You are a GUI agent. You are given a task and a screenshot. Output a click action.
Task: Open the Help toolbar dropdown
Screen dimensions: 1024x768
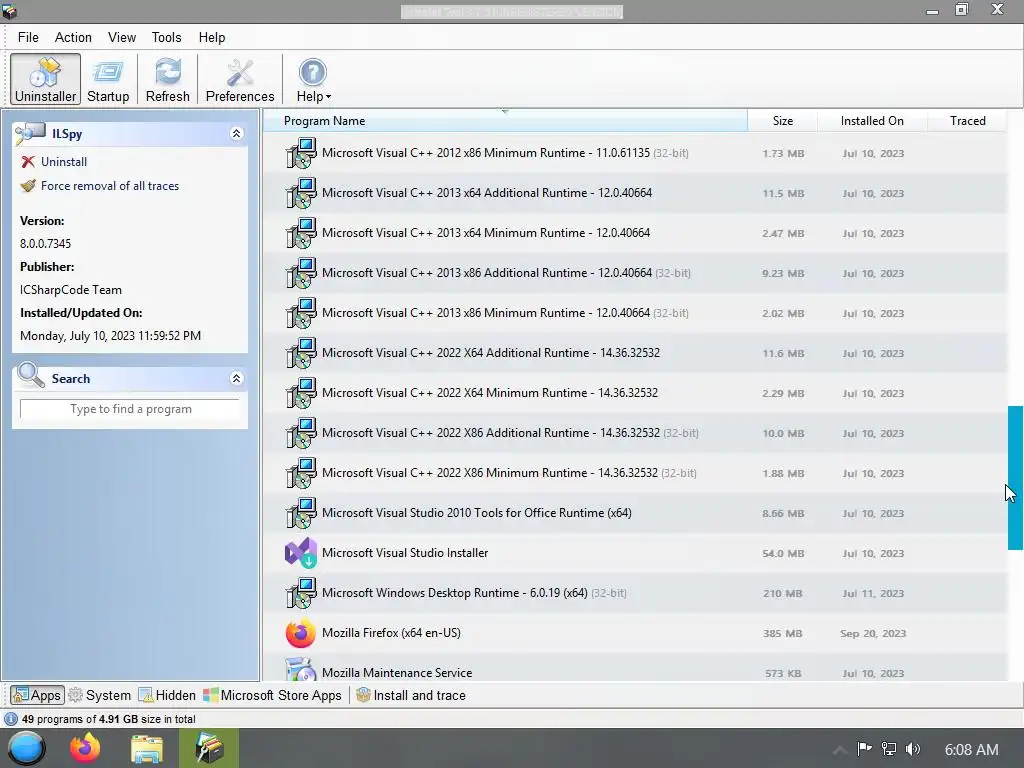point(313,80)
